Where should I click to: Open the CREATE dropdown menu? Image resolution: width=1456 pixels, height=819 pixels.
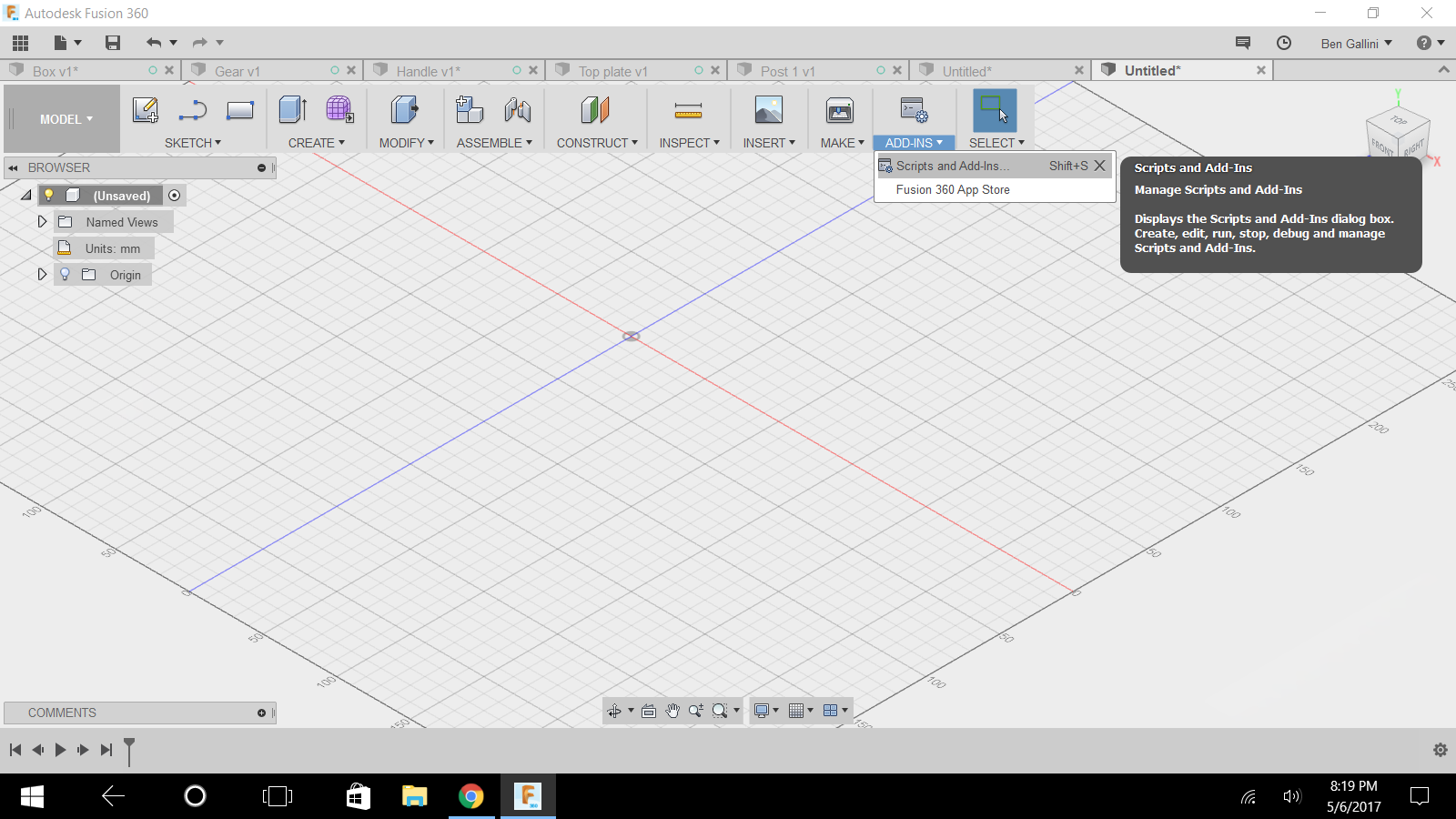(x=317, y=143)
